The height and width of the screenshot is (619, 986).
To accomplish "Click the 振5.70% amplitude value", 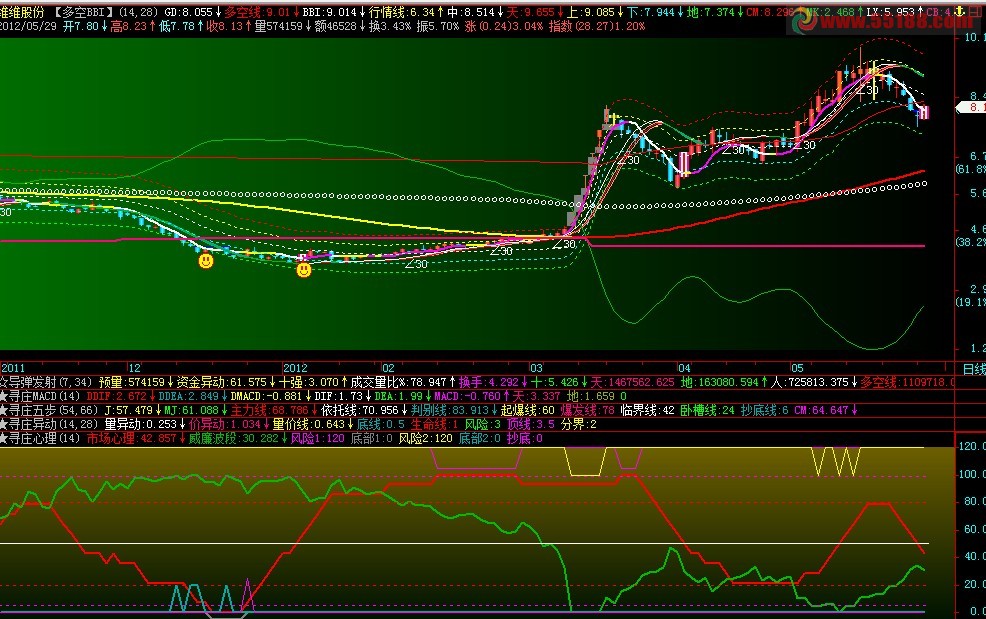I will (x=438, y=26).
